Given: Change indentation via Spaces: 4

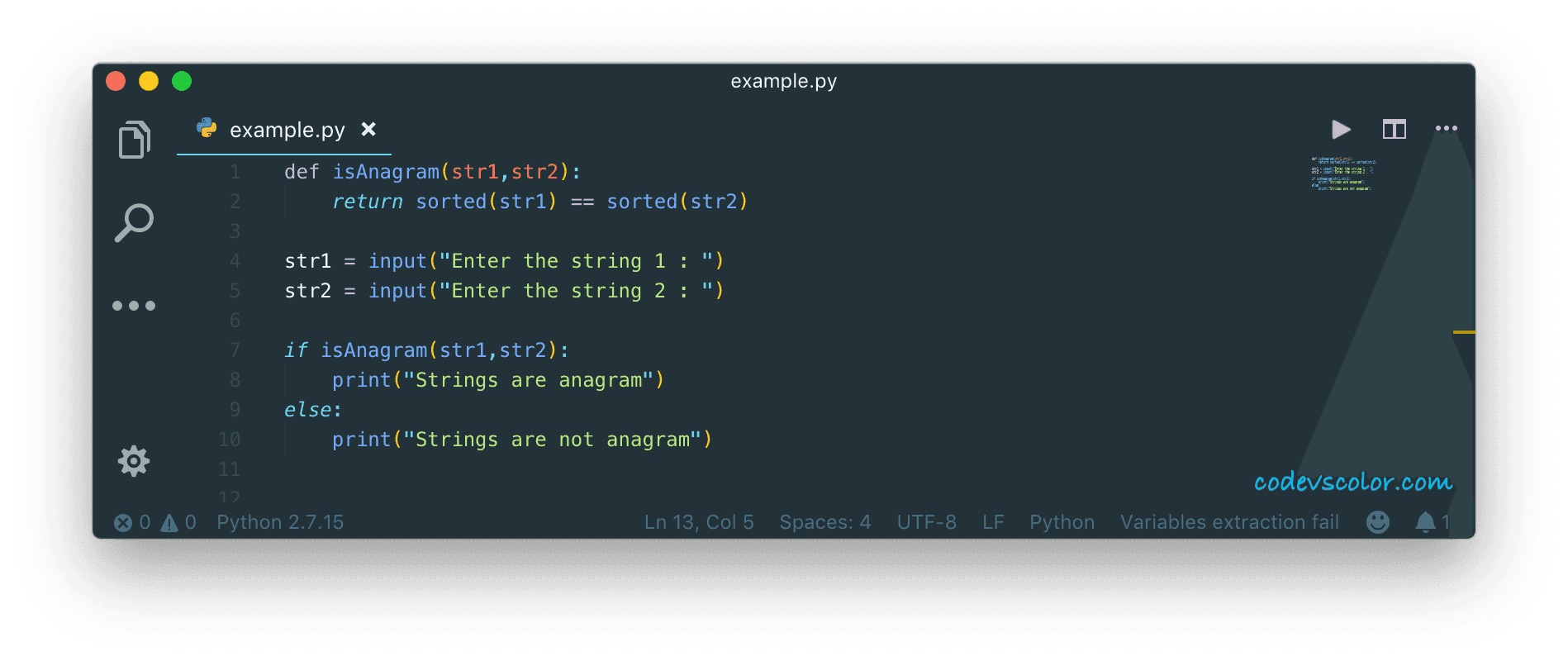Looking at the screenshot, I should pos(825,522).
